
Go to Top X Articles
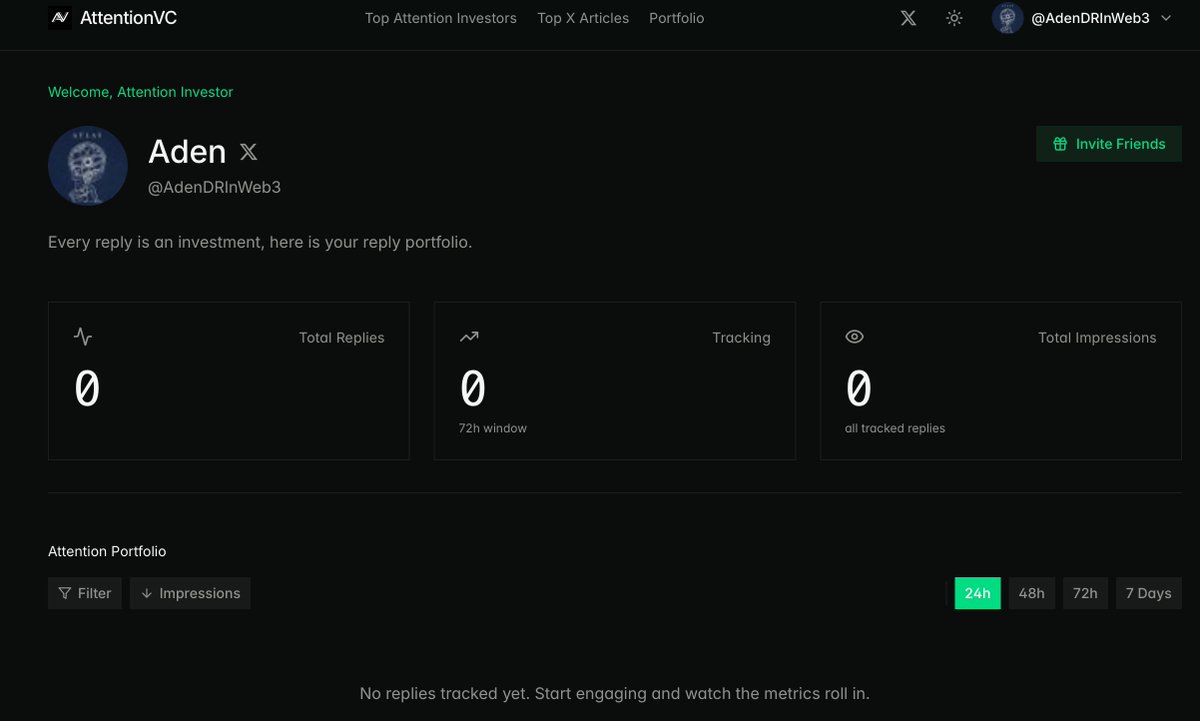(x=583, y=18)
